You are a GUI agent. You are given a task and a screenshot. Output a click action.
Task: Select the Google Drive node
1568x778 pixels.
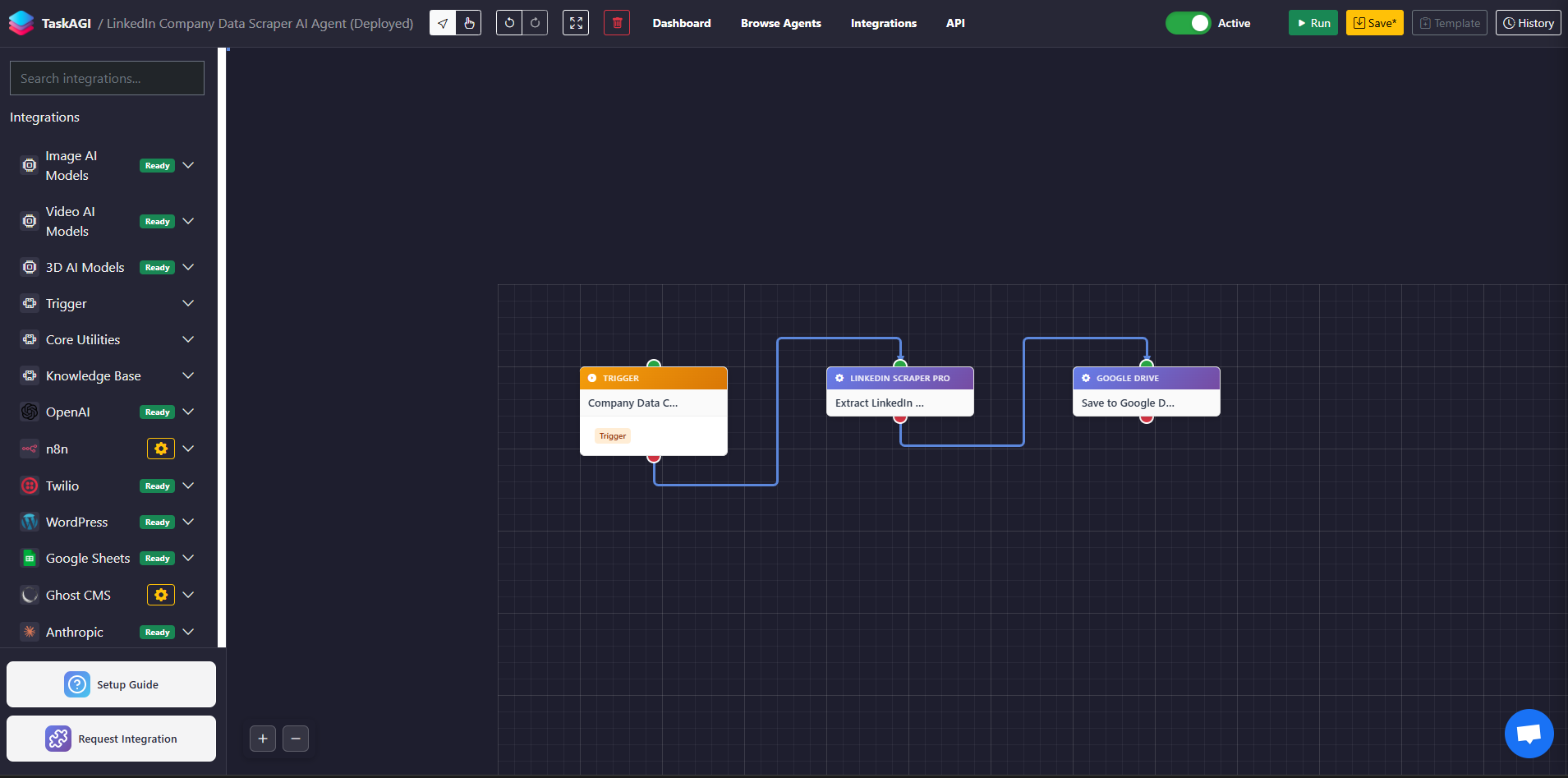tap(1147, 391)
